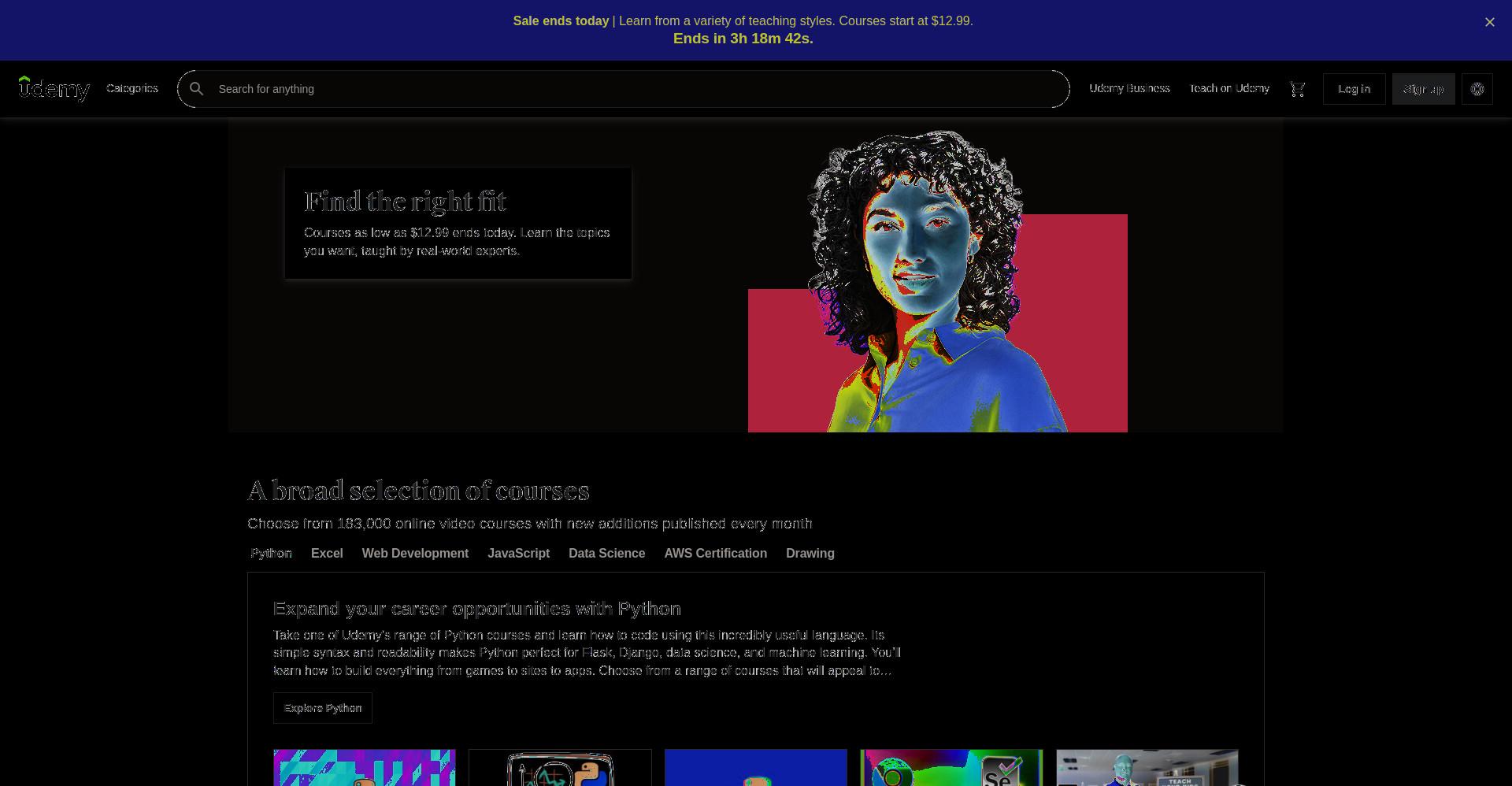Open Teach on Udemy link

point(1229,88)
